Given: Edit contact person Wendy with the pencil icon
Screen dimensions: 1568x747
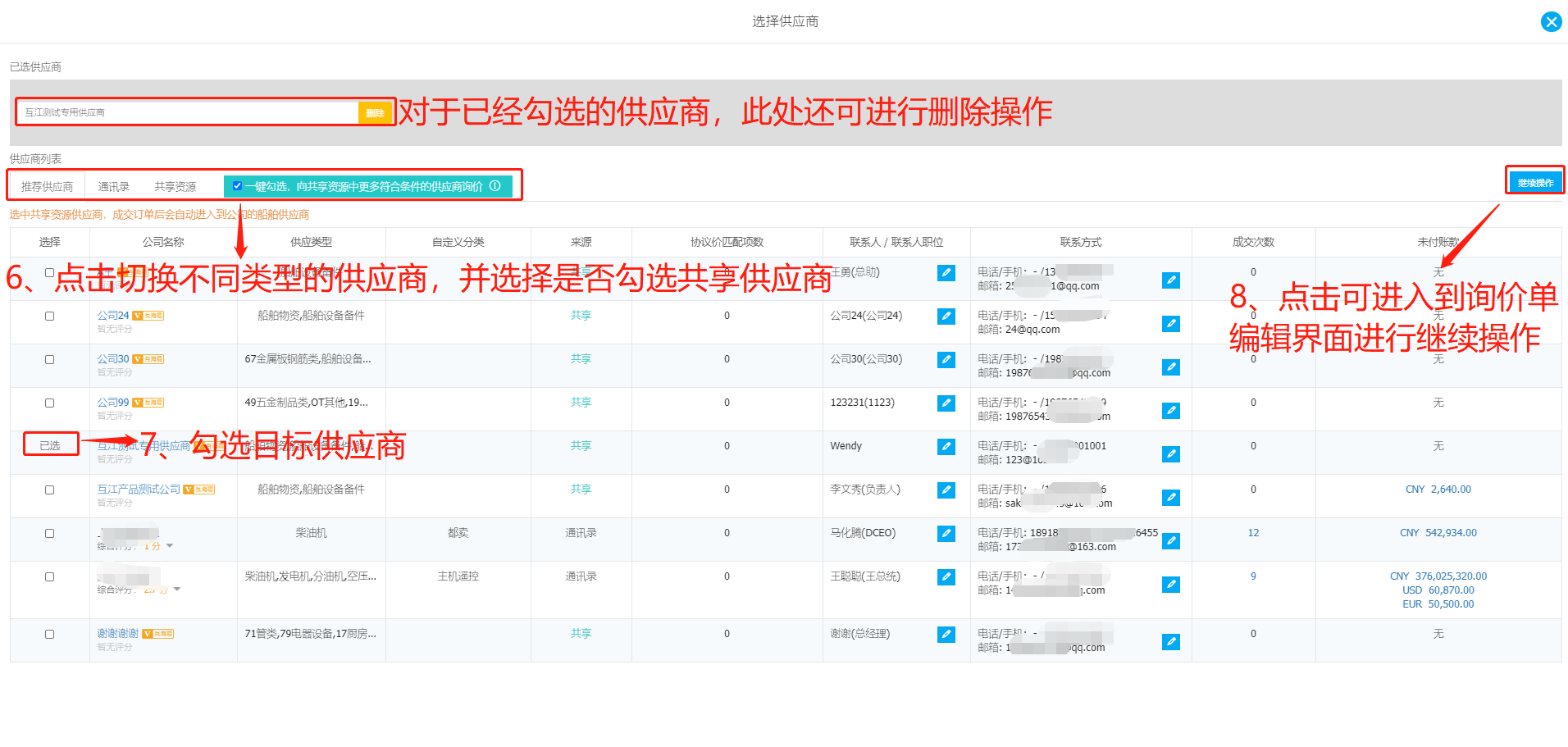Looking at the screenshot, I should click(x=946, y=447).
